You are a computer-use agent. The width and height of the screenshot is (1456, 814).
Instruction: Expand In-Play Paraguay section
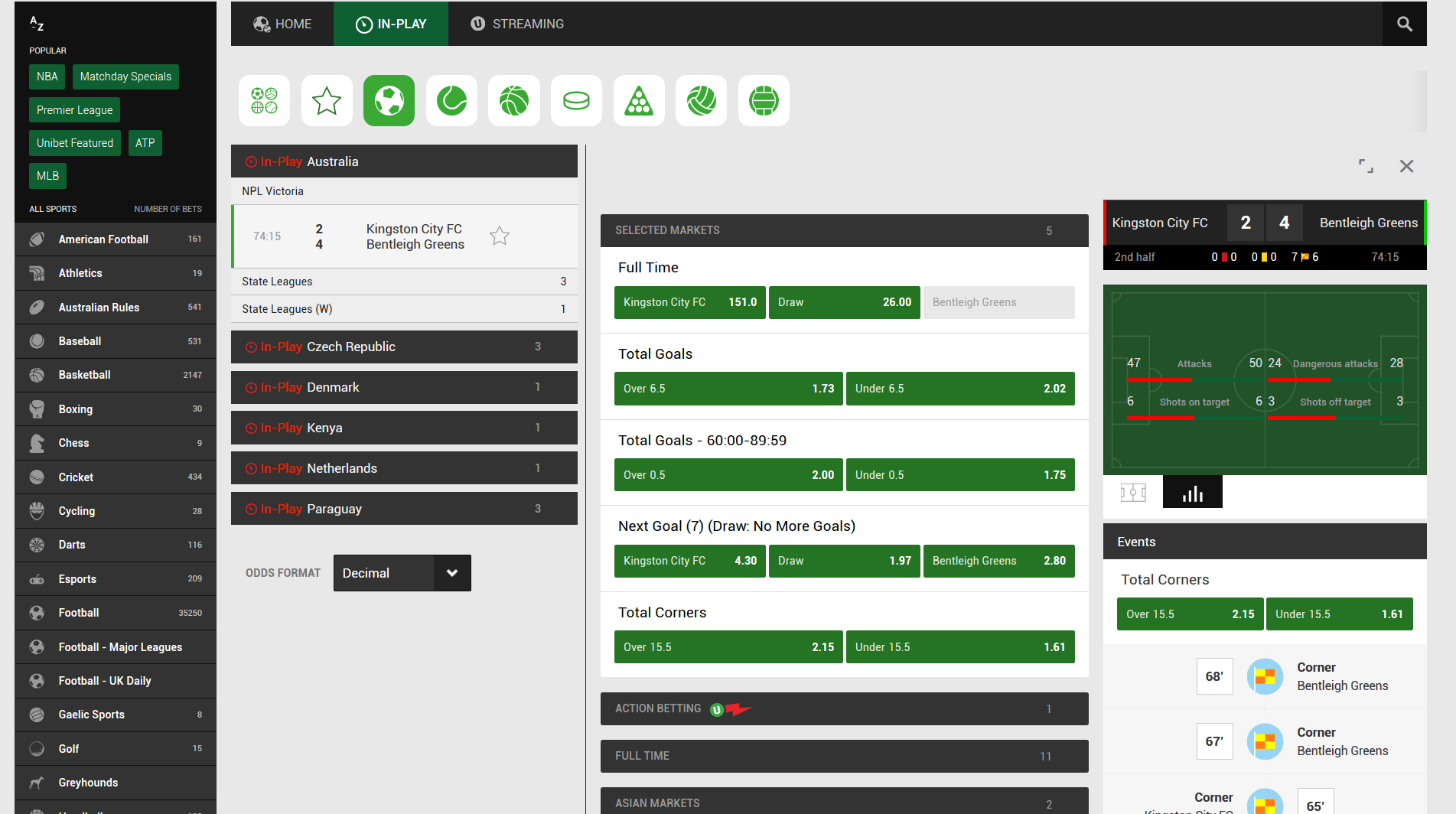pos(404,509)
